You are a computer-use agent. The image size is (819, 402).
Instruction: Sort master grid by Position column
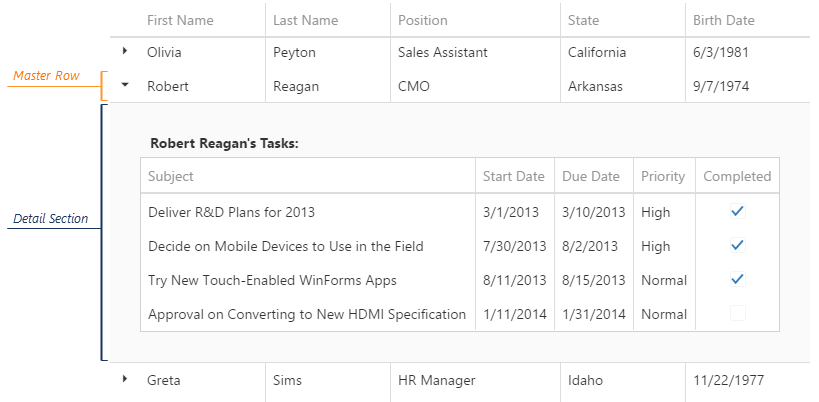423,20
